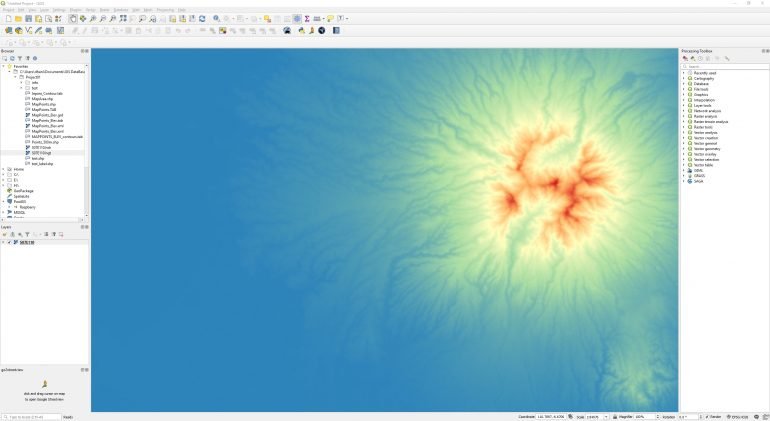Create a new project from the toolbar

click(x=8, y=19)
